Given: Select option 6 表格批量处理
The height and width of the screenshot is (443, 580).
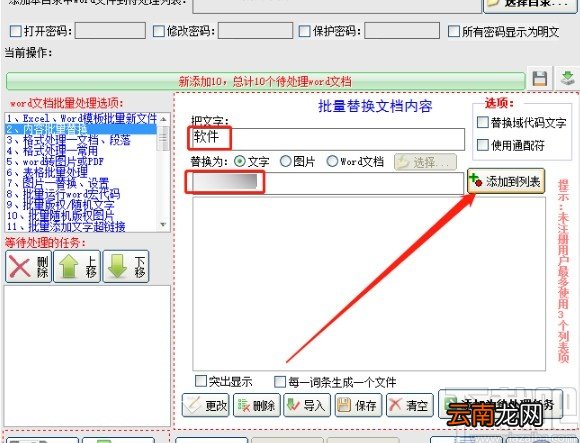Looking at the screenshot, I should [x=81, y=172].
